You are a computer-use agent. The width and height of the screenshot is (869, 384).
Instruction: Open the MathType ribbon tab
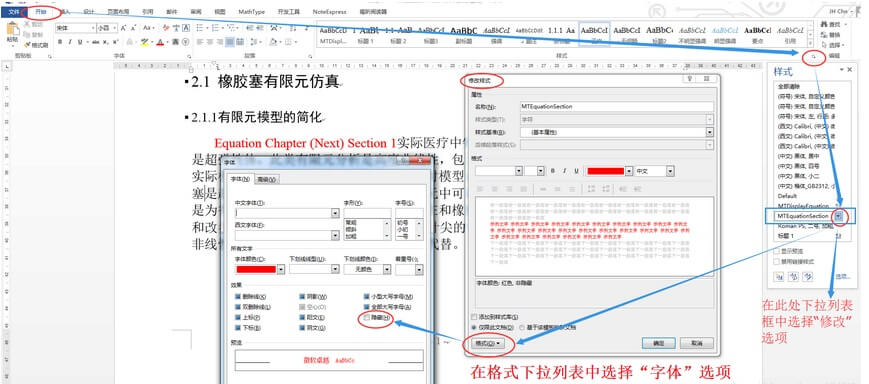(252, 11)
